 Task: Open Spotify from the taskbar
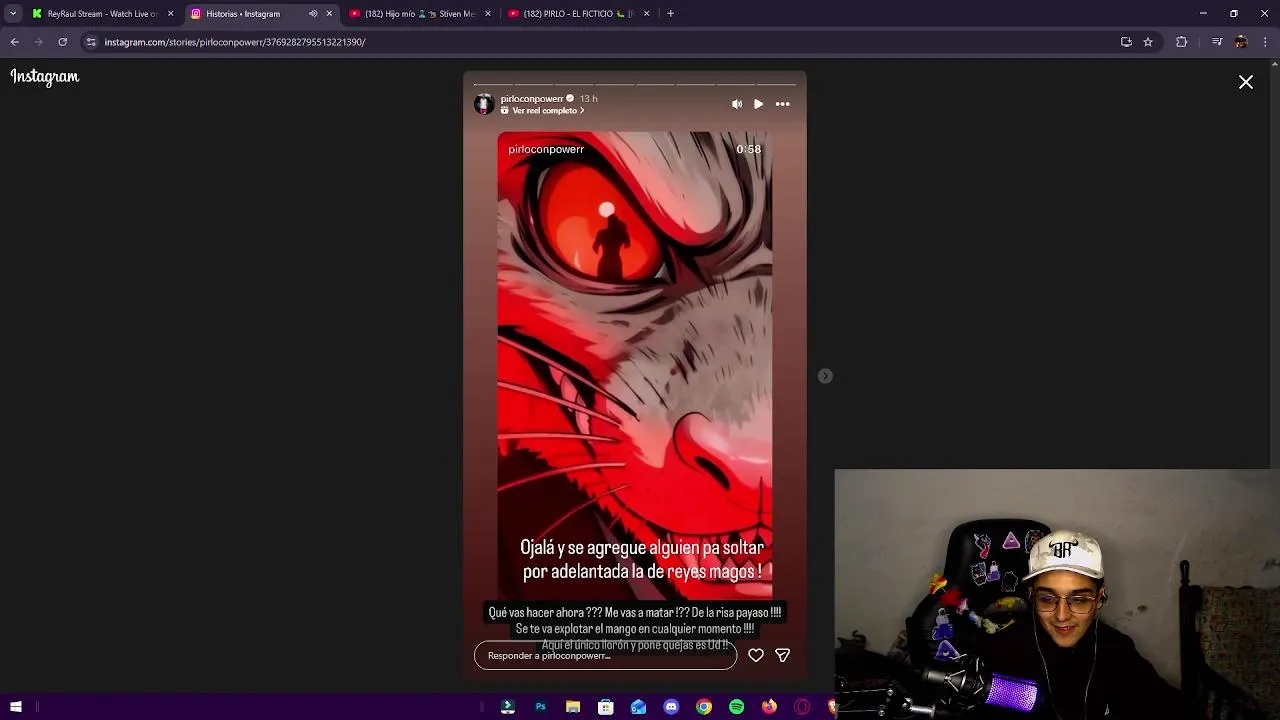(x=737, y=707)
